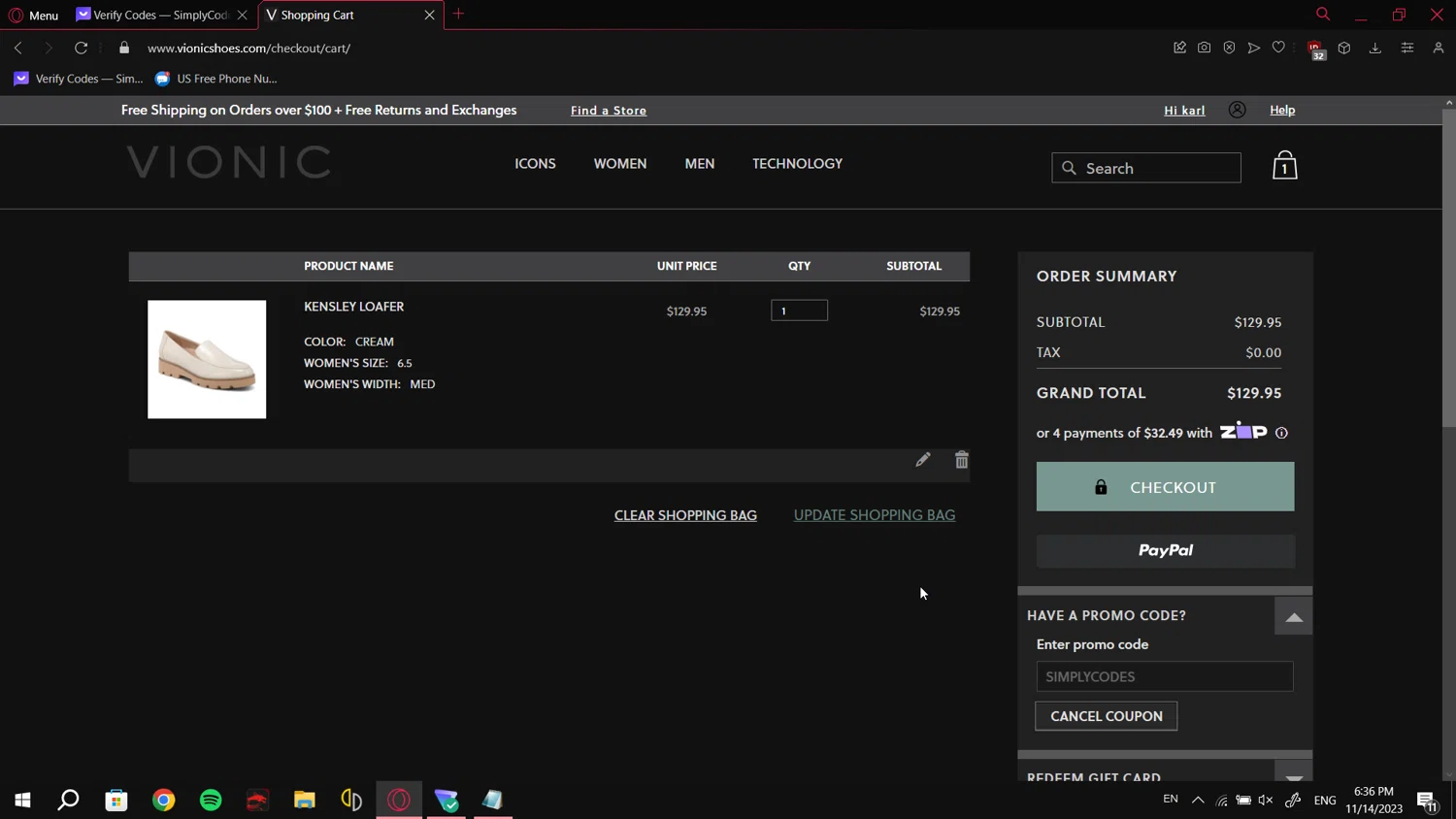Pay with the PayPal button
Image resolution: width=1456 pixels, height=819 pixels.
[x=1165, y=550]
